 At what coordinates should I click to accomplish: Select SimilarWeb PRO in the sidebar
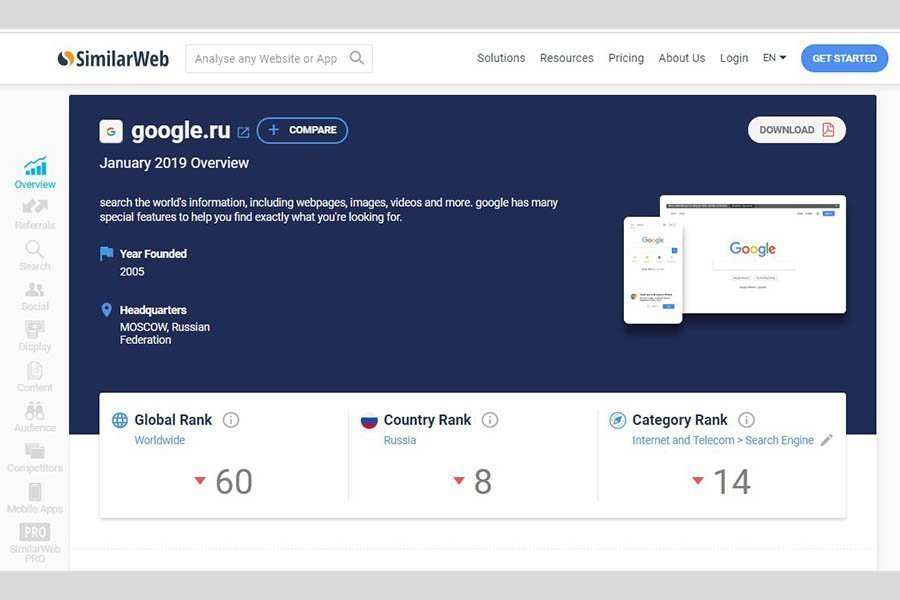(x=35, y=543)
